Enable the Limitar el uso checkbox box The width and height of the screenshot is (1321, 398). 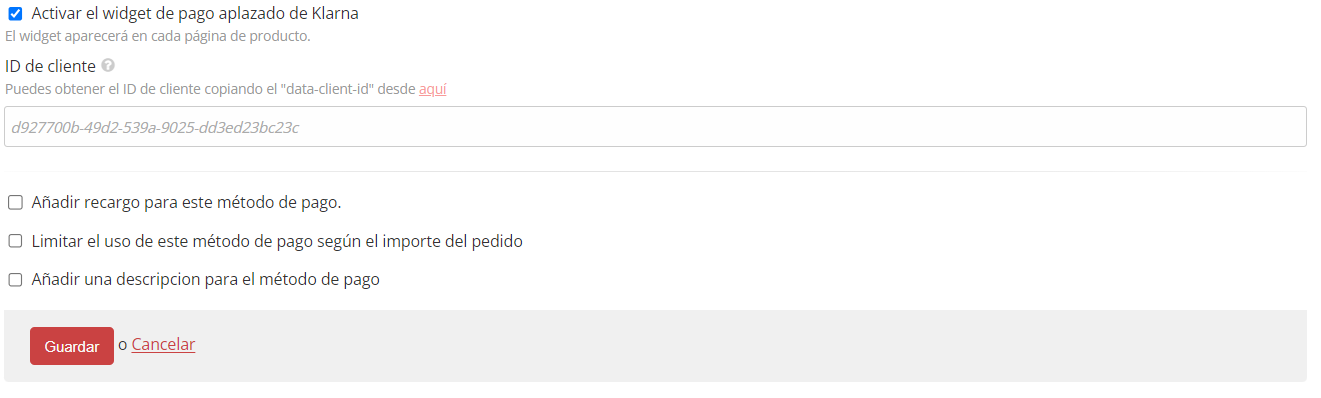(15, 241)
